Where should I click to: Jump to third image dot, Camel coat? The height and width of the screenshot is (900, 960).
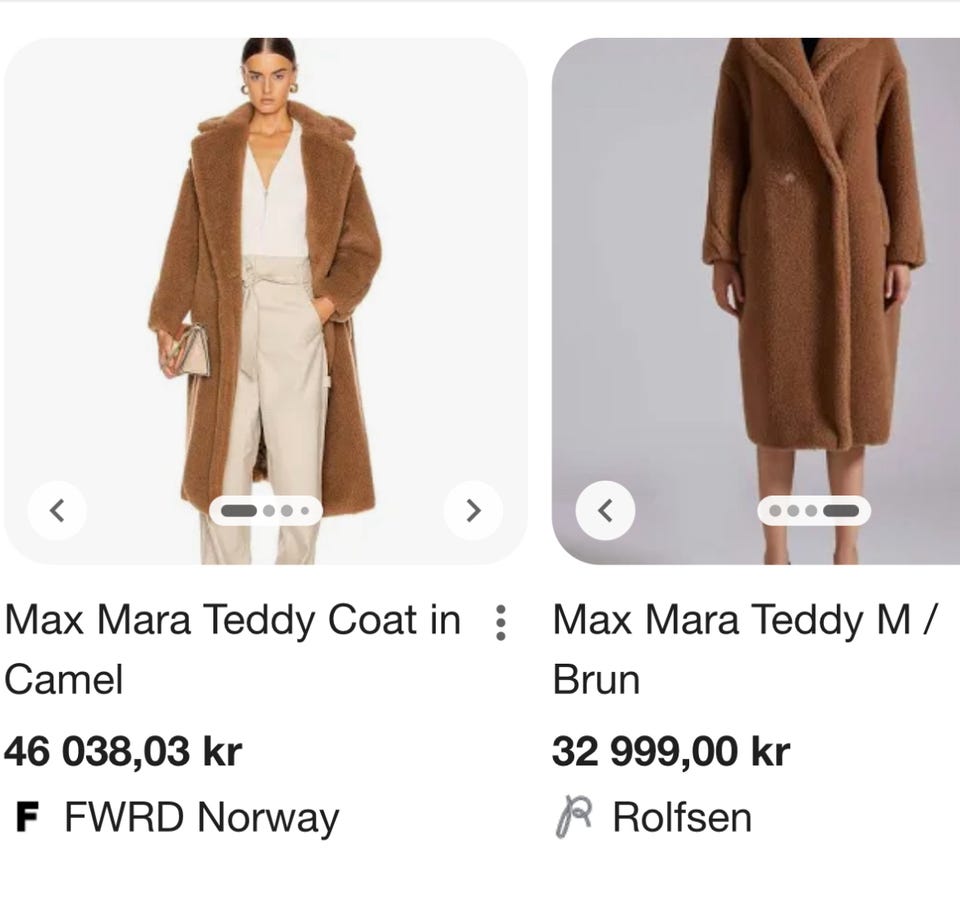click(287, 511)
